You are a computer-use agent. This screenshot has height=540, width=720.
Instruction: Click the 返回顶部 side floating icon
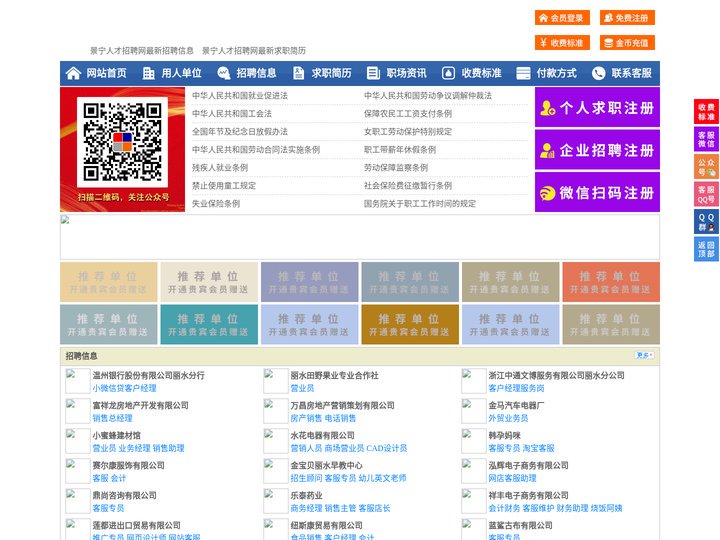[706, 249]
